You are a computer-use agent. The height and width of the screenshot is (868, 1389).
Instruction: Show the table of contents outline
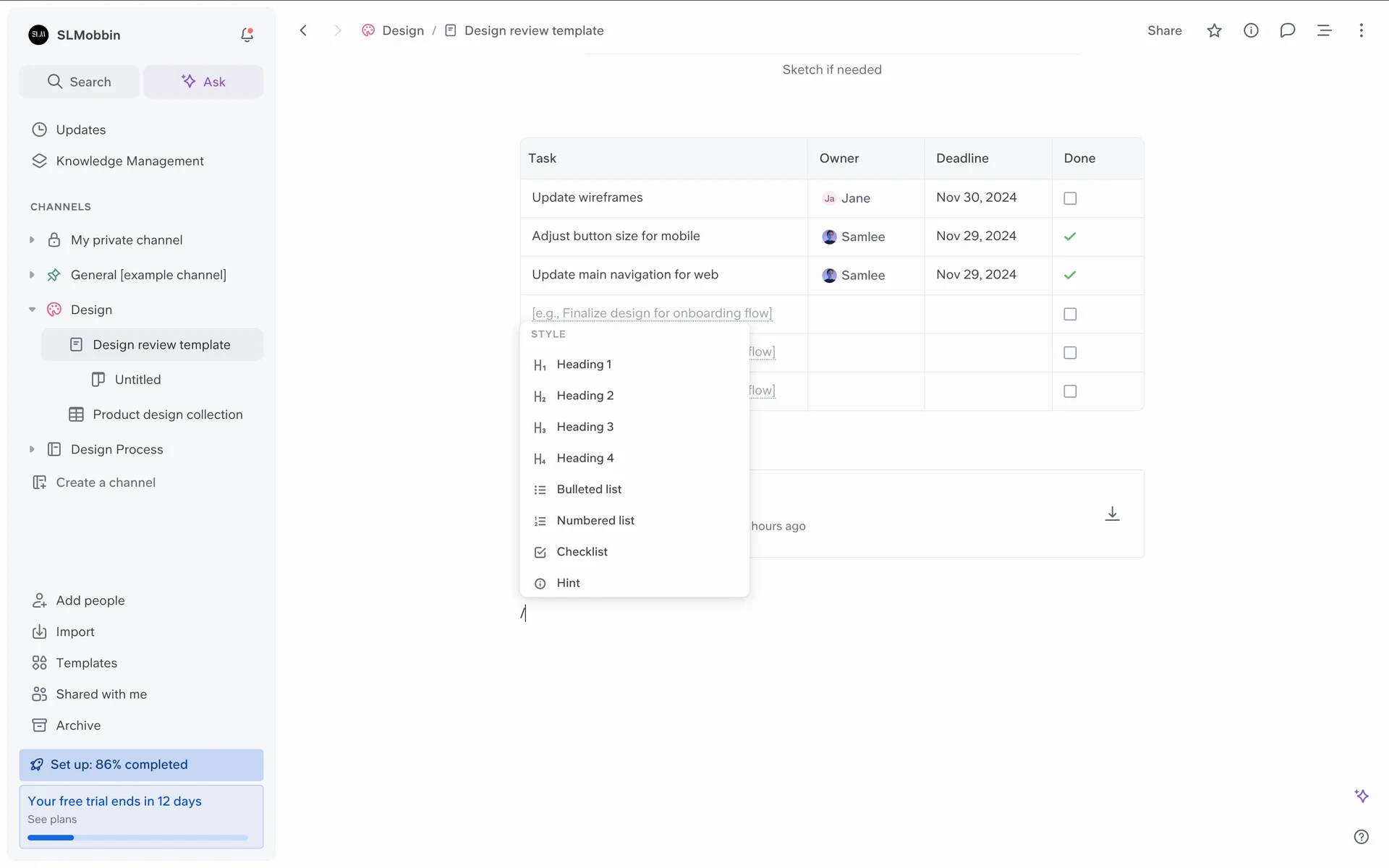[1324, 30]
